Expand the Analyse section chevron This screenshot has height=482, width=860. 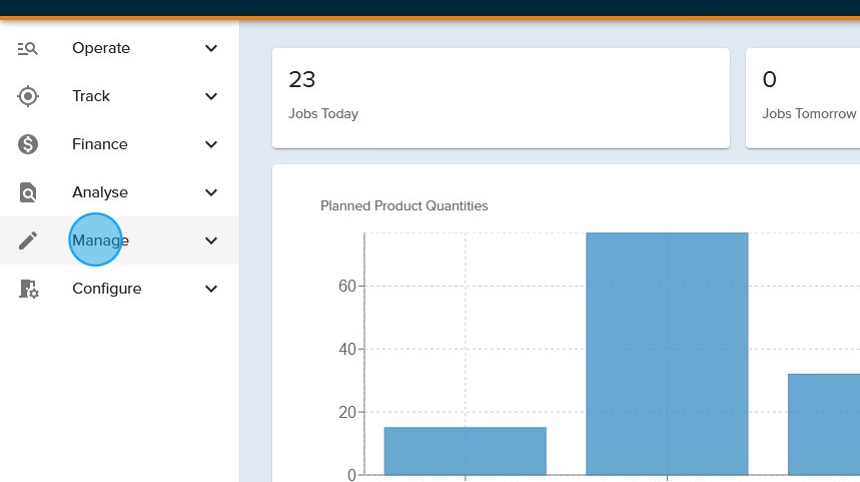[211, 192]
